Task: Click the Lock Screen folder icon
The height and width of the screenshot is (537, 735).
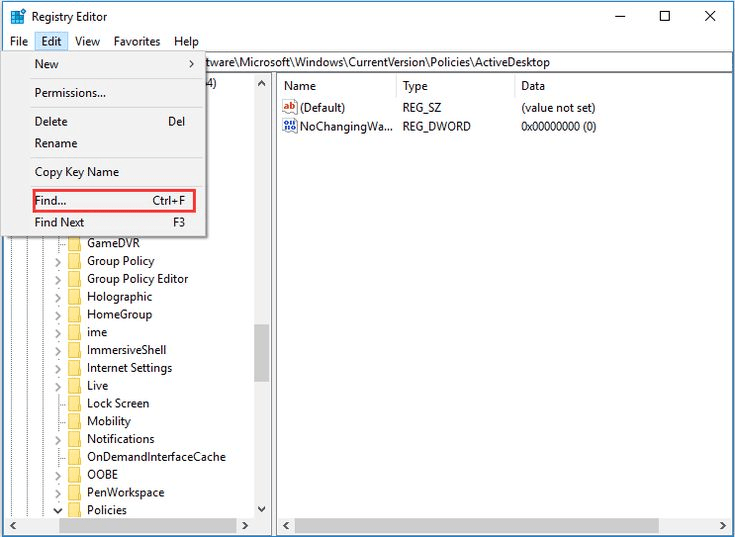Action: (73, 403)
